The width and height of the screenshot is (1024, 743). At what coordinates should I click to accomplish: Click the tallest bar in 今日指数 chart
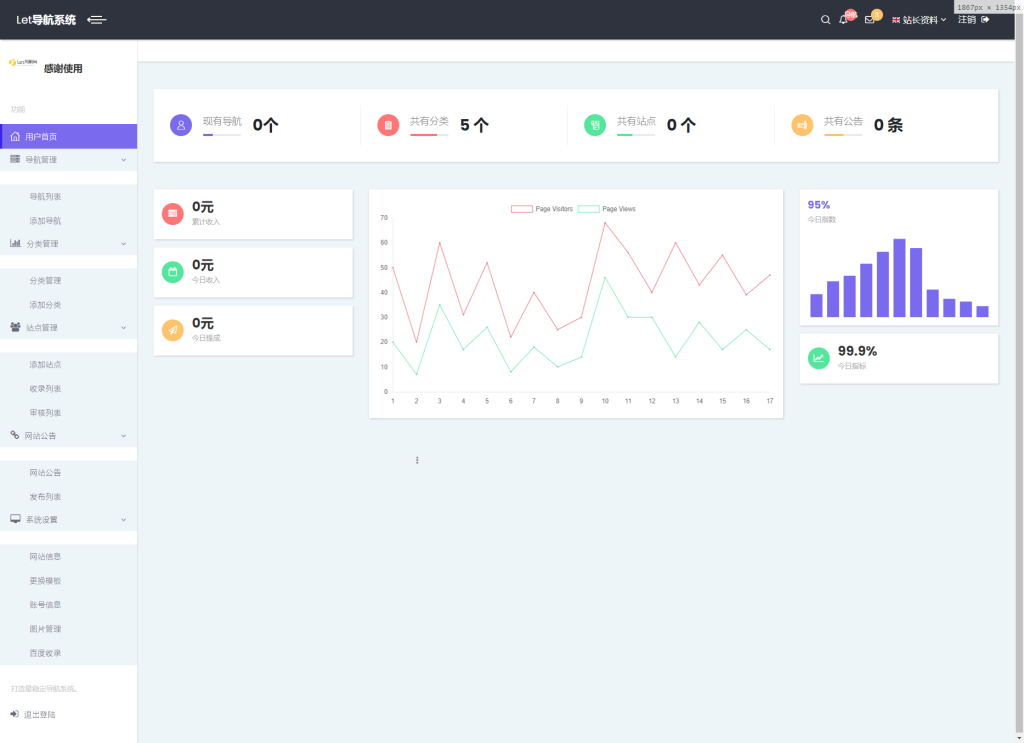coord(899,278)
